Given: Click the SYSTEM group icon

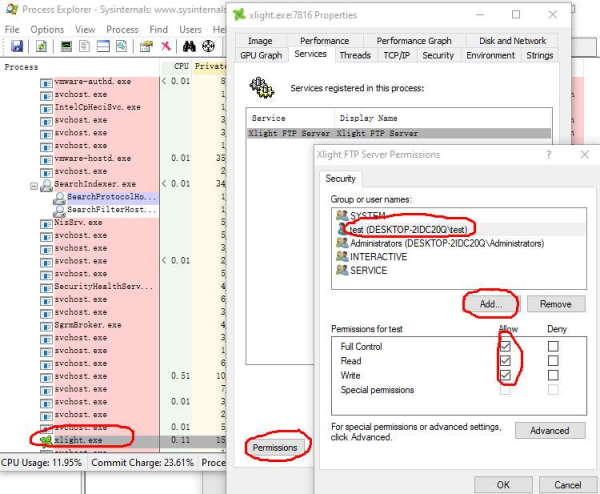Looking at the screenshot, I should tap(342, 215).
